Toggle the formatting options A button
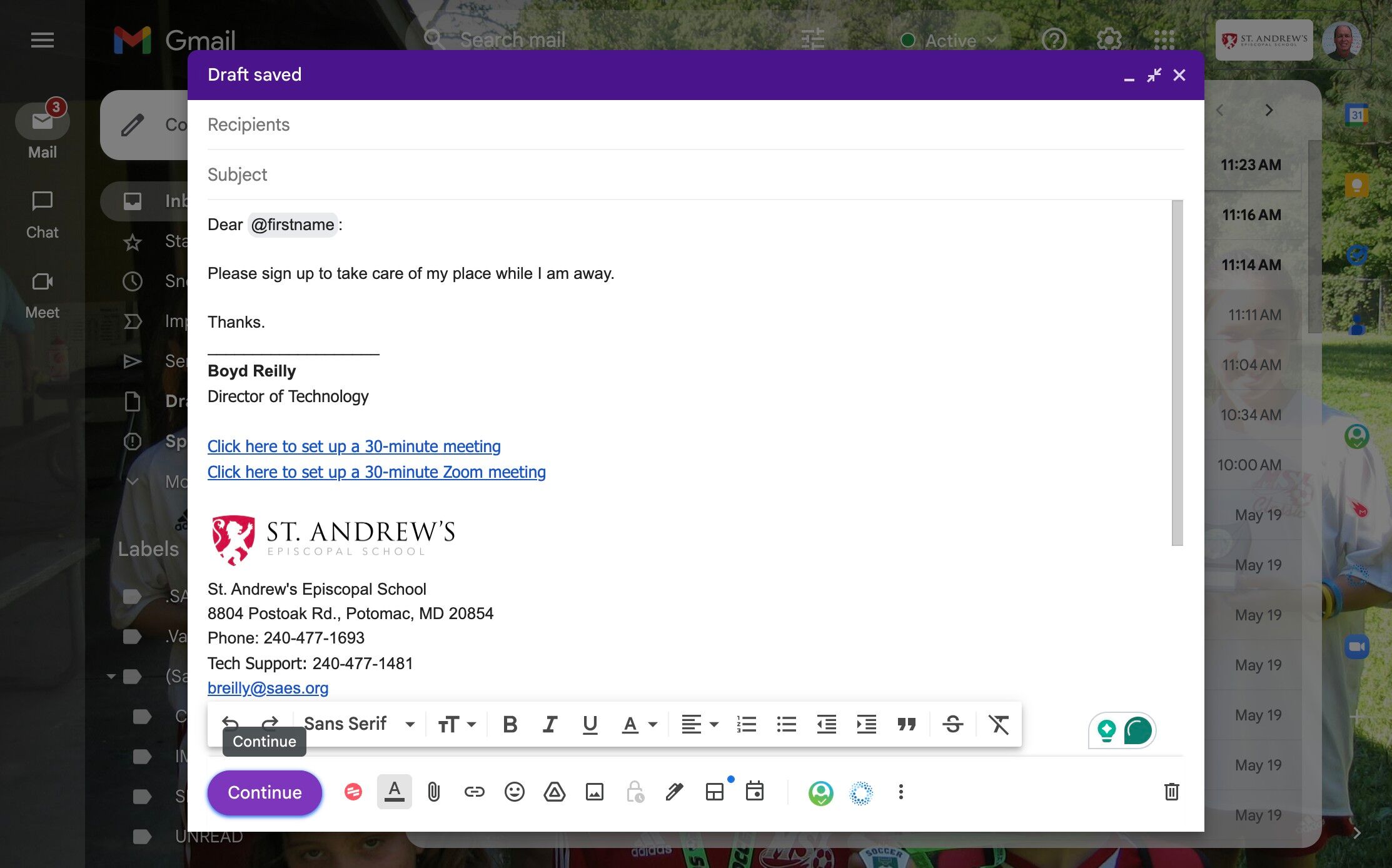Image resolution: width=1392 pixels, height=868 pixels. pyautogui.click(x=394, y=792)
